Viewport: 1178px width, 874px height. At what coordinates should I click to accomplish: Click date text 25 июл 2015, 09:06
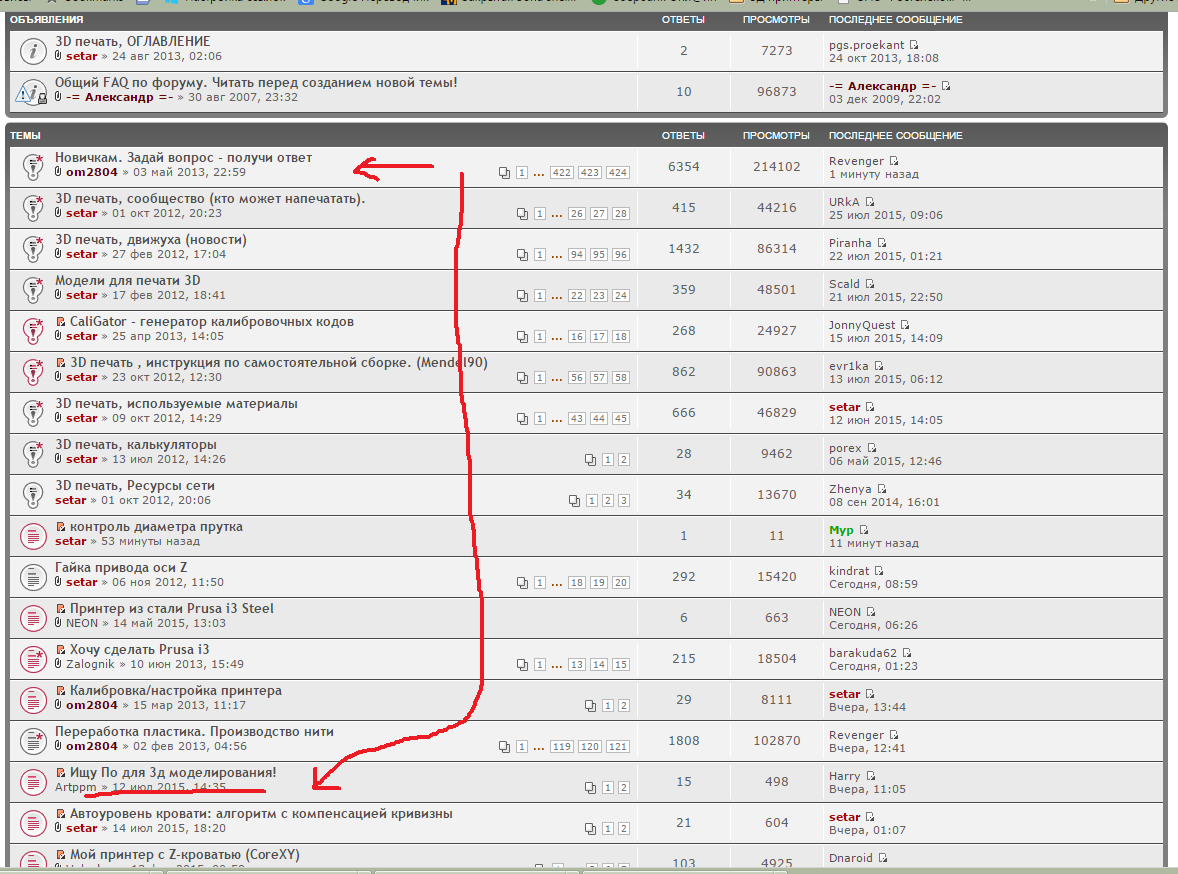click(x=886, y=215)
